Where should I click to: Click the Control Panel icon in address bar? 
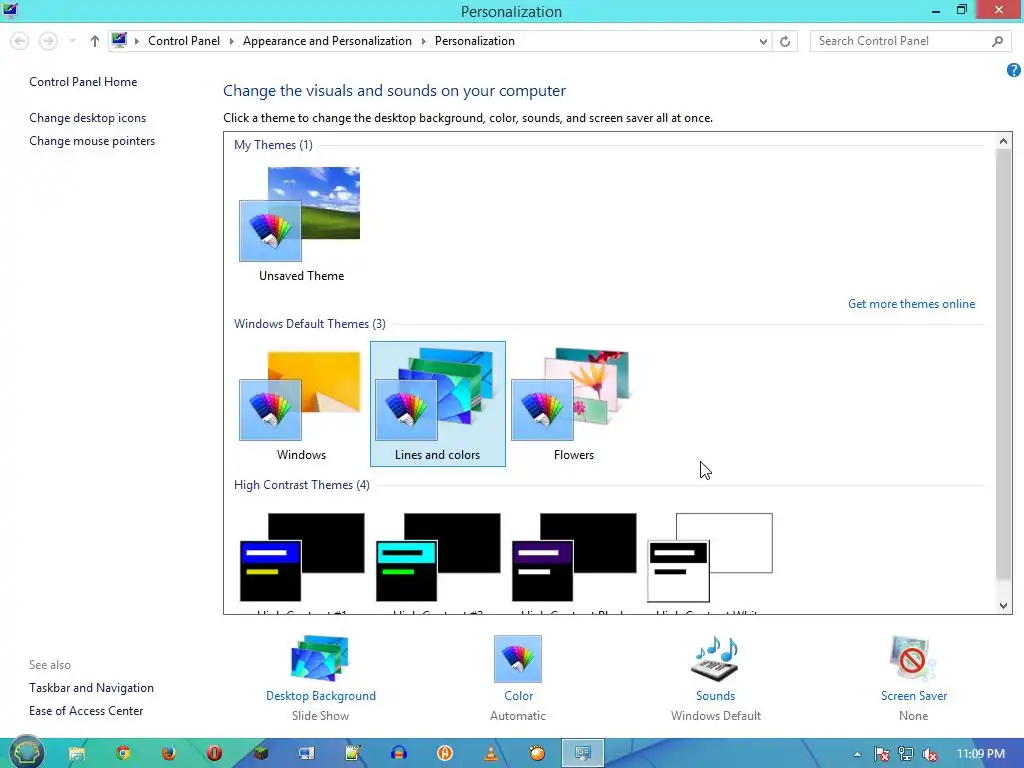(x=119, y=40)
